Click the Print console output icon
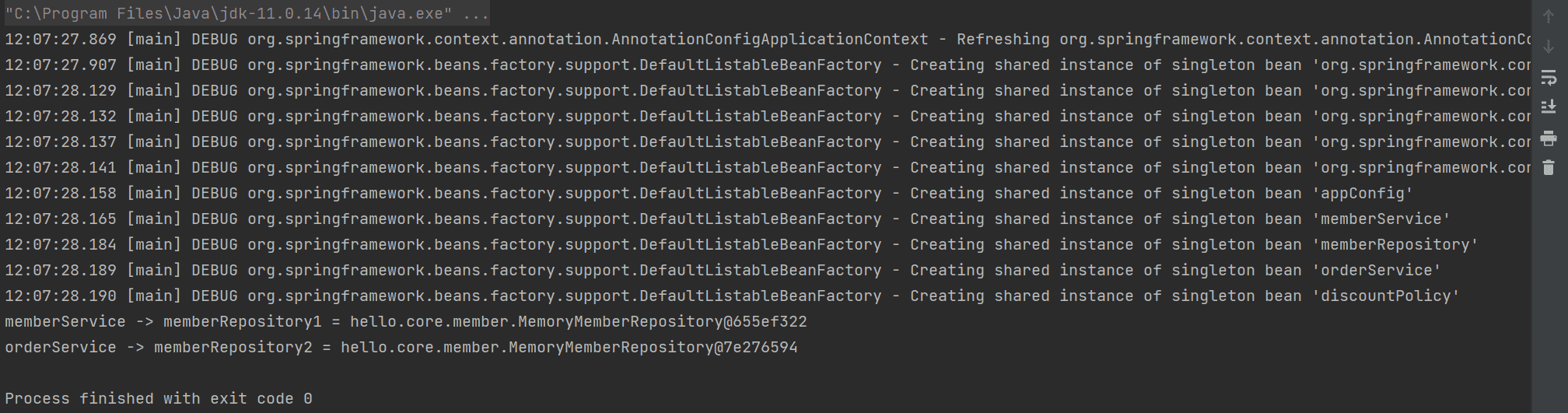The image size is (1568, 413). point(1549,138)
